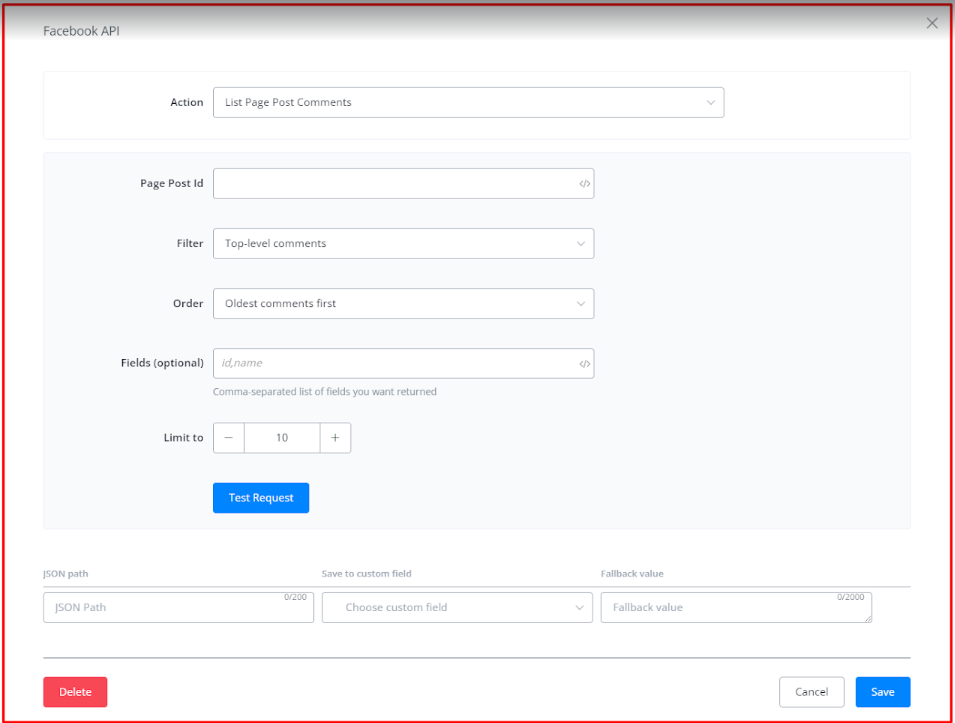This screenshot has width=955, height=723.
Task: Decrease the limit with minus button
Action: (x=229, y=438)
